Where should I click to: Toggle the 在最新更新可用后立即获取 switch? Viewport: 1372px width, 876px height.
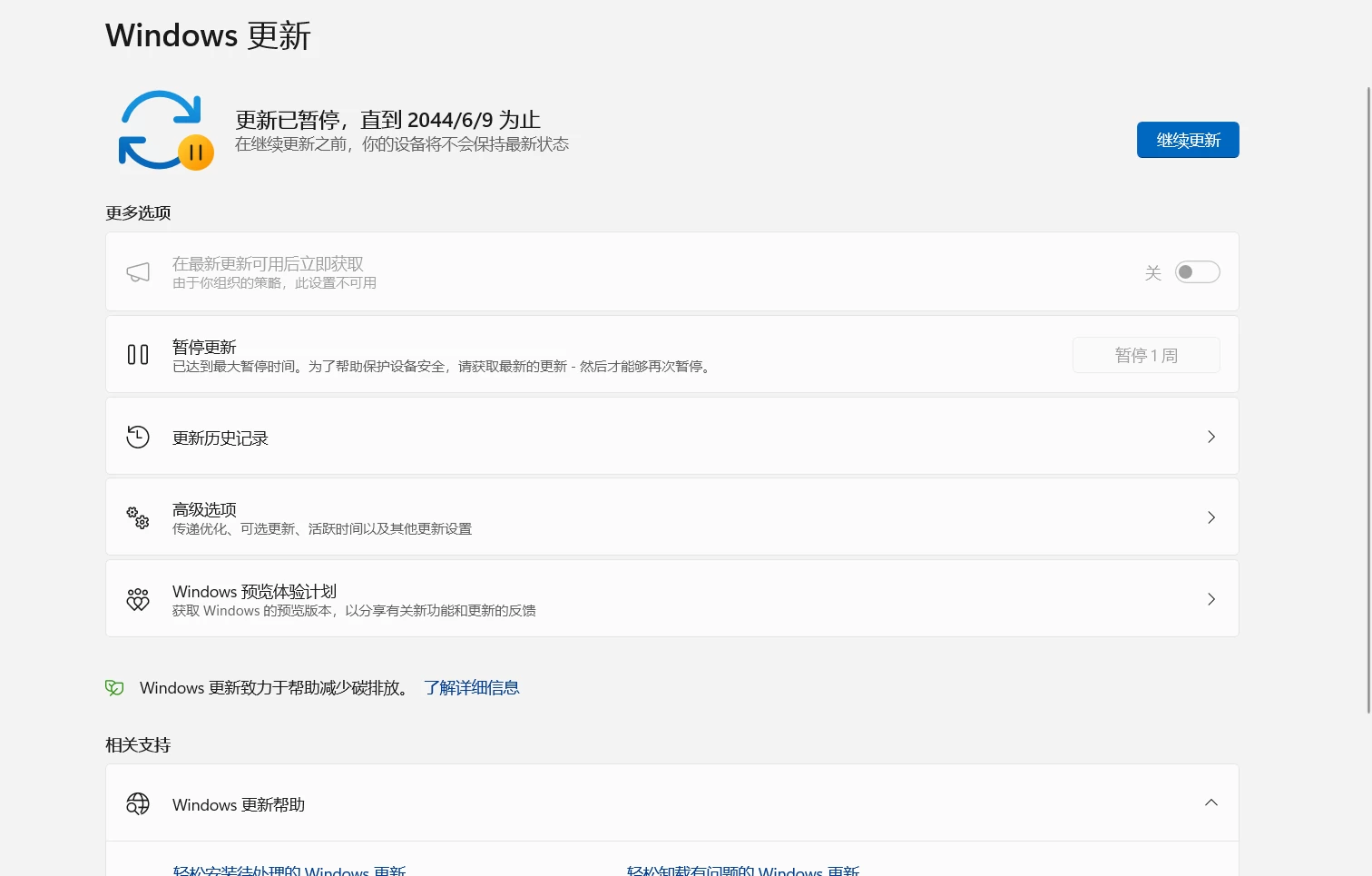pyautogui.click(x=1197, y=272)
